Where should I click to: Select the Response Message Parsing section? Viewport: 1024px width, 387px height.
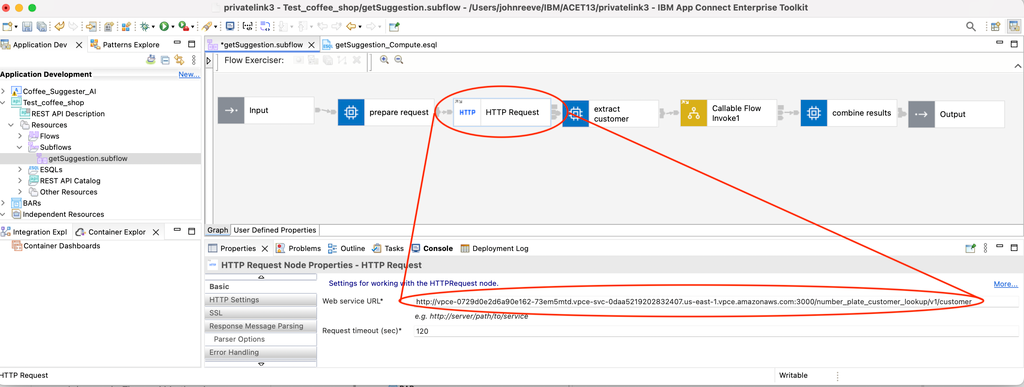coord(261,326)
